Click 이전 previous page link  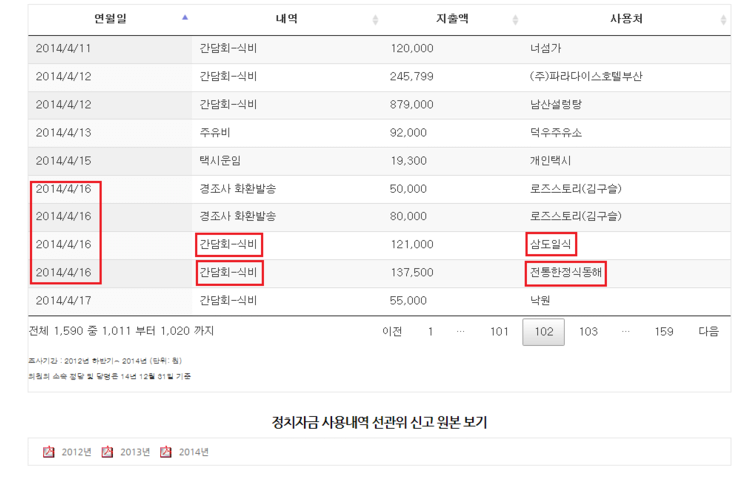coord(392,331)
